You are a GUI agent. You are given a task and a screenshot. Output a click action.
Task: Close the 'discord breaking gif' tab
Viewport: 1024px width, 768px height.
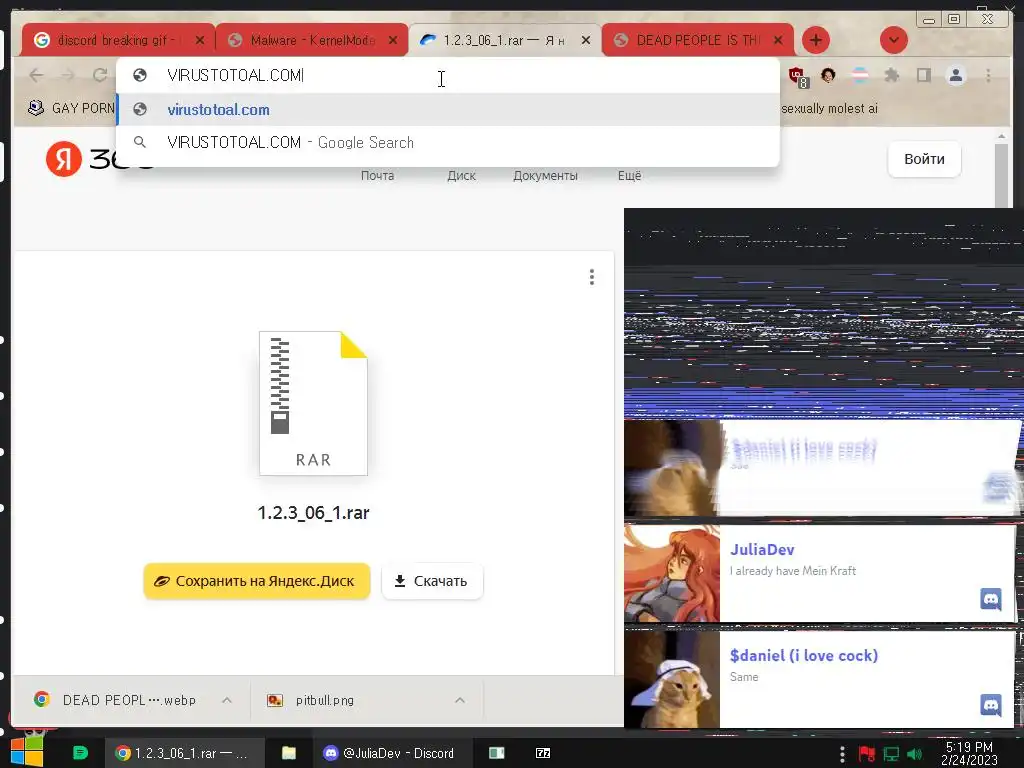pyautogui.click(x=200, y=40)
